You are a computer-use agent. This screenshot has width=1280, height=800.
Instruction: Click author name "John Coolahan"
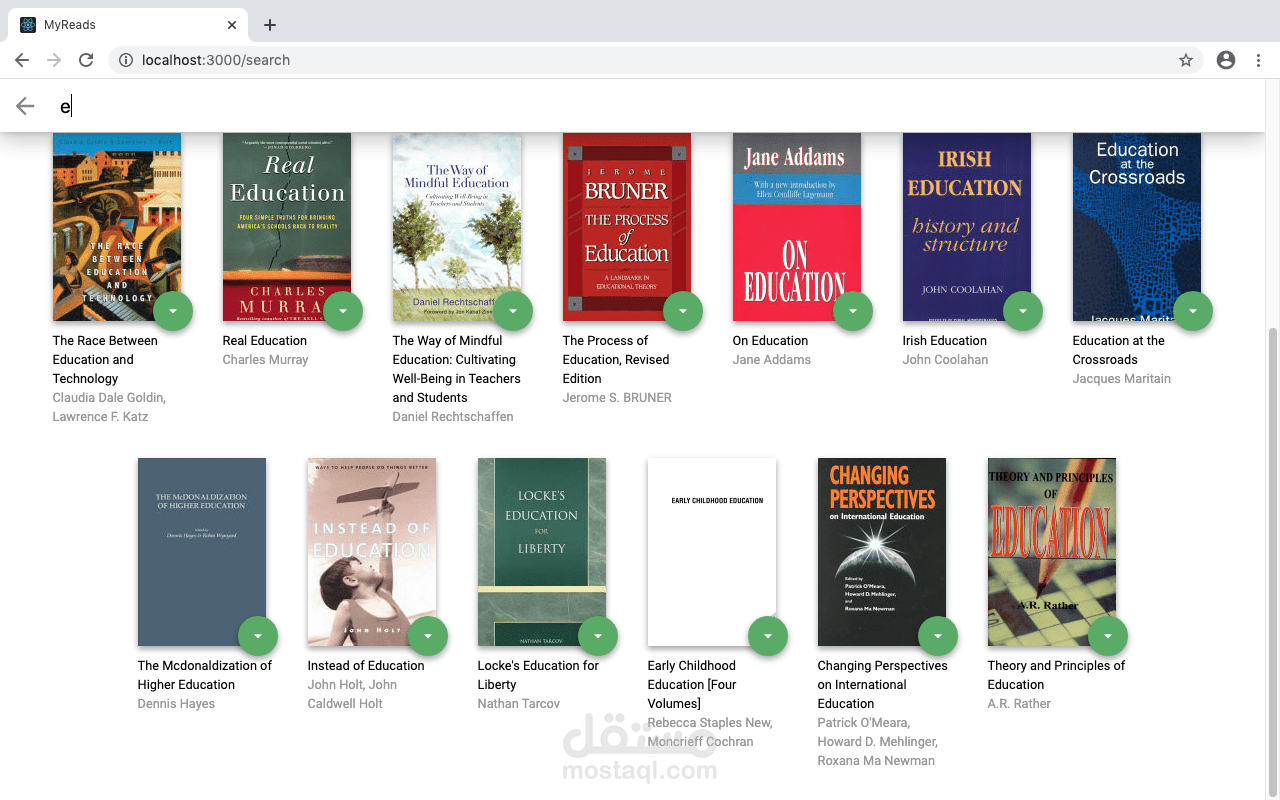945,360
